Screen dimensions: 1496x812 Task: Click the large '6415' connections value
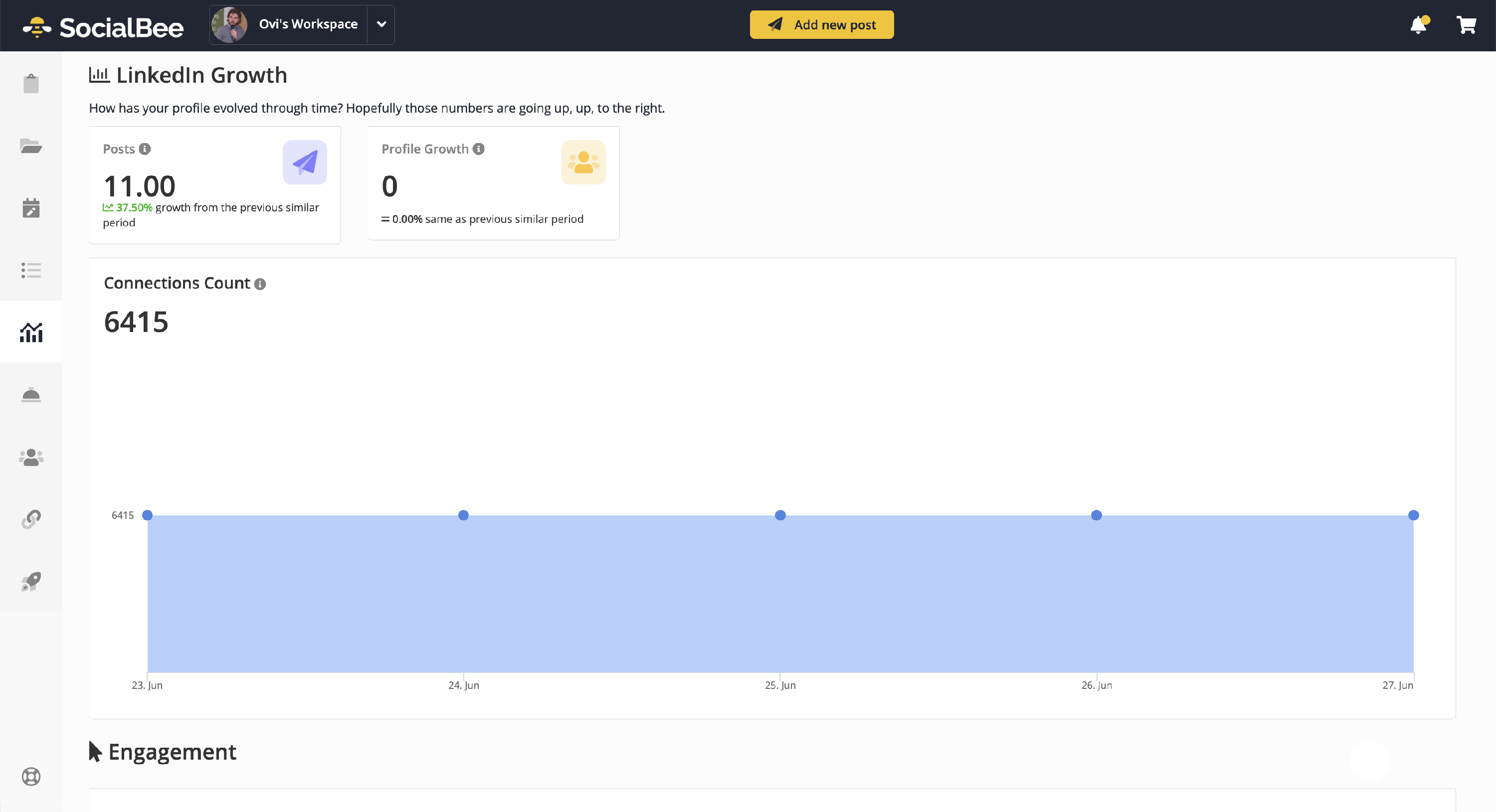click(x=136, y=322)
